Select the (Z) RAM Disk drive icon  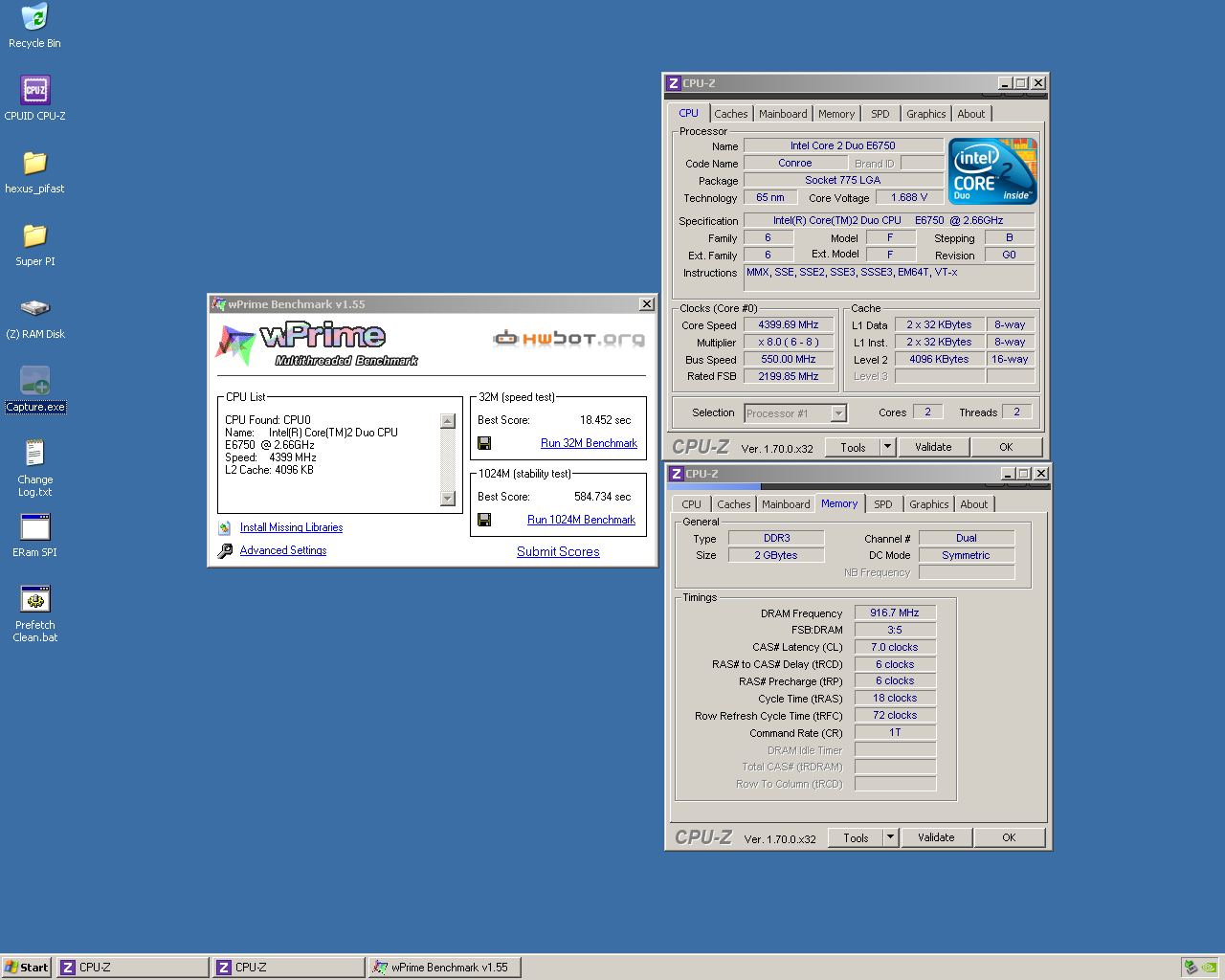[34, 308]
